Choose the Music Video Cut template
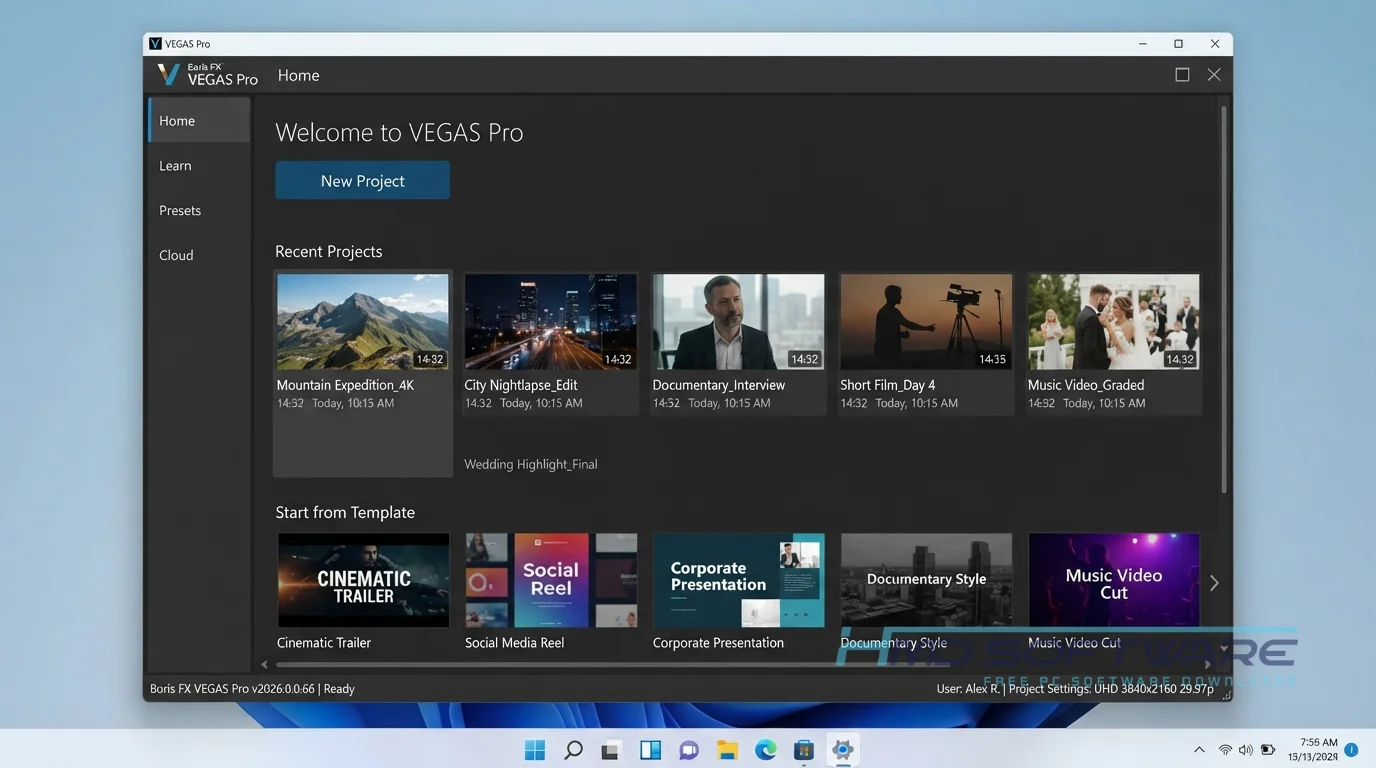Screen dimensions: 1376x768 [1114, 580]
